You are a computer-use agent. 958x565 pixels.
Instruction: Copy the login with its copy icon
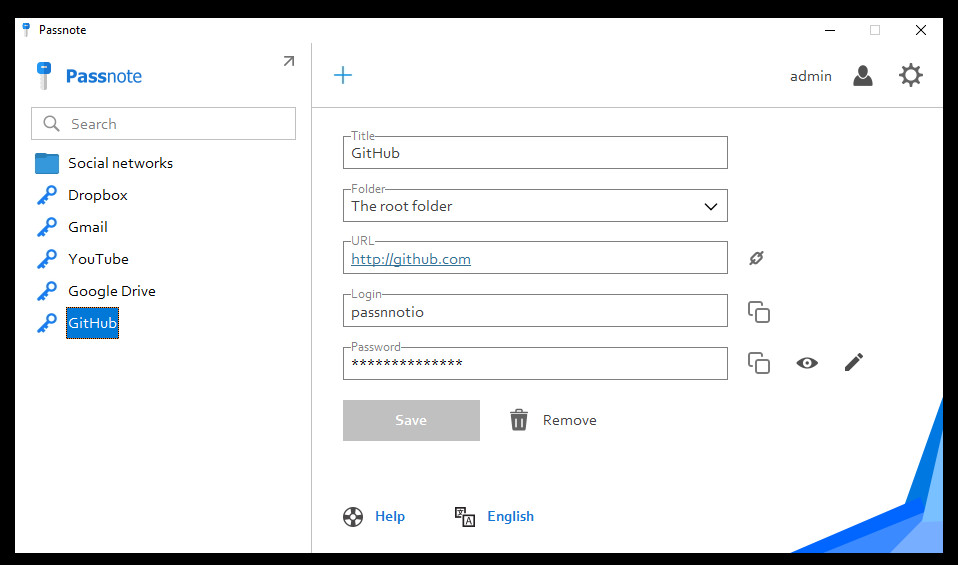[x=759, y=312]
